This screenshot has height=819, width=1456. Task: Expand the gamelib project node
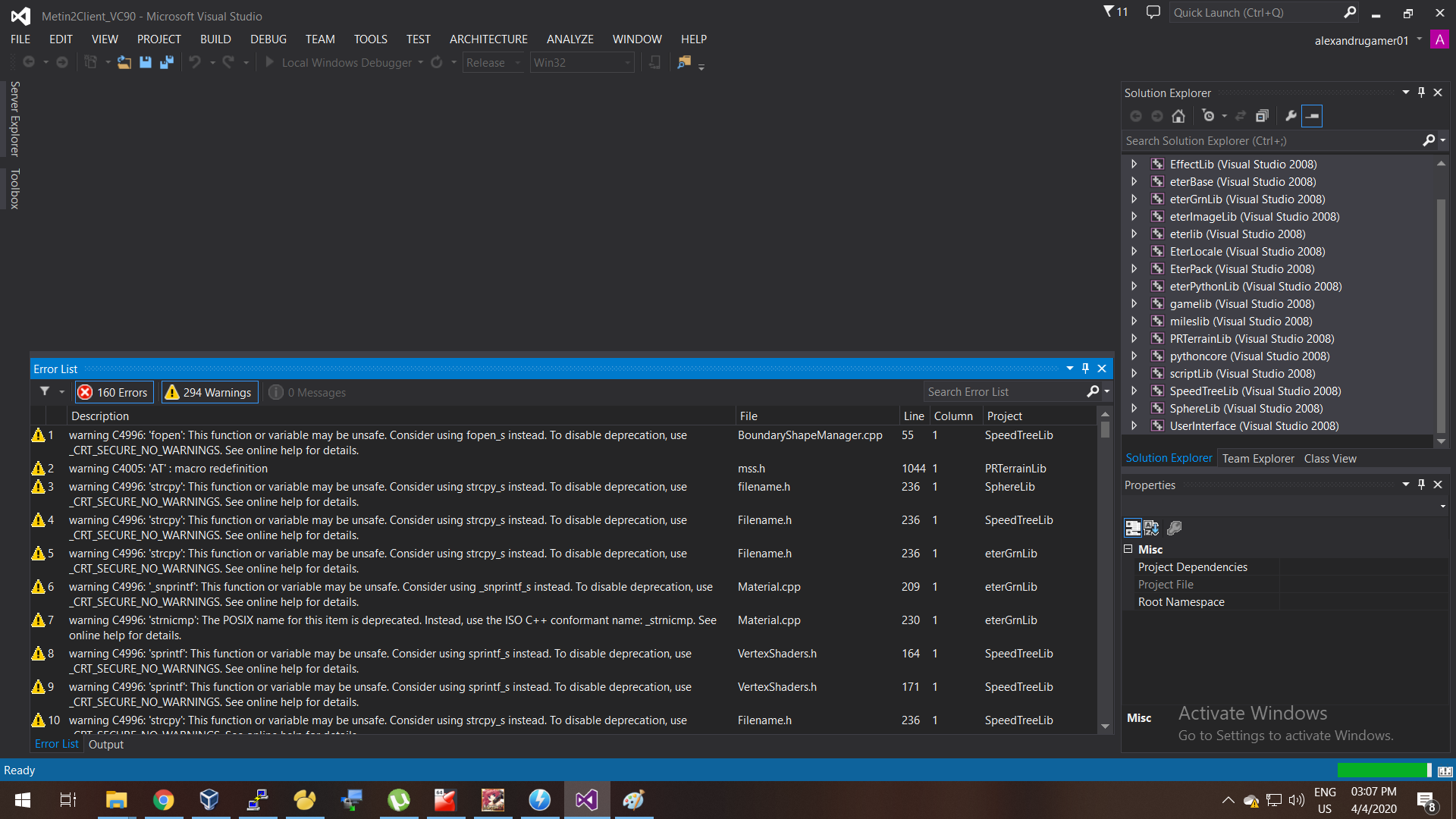[1134, 303]
